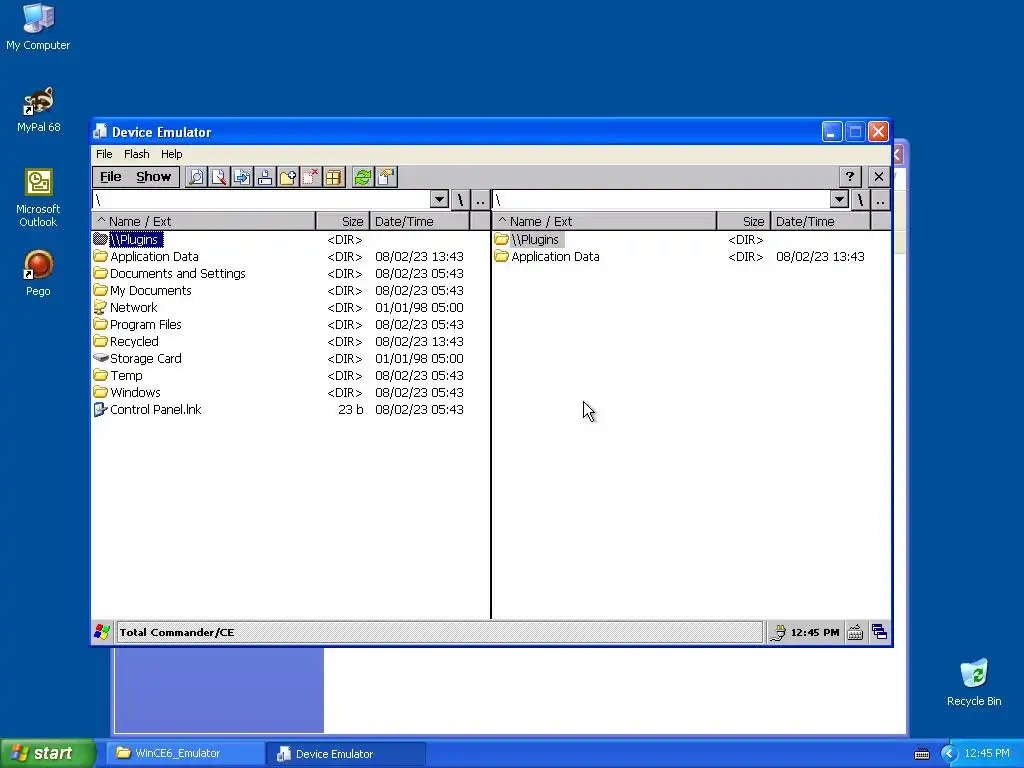Screen dimensions: 1024x768
Task: Select \\Plugins folder in right panel
Action: pos(536,240)
